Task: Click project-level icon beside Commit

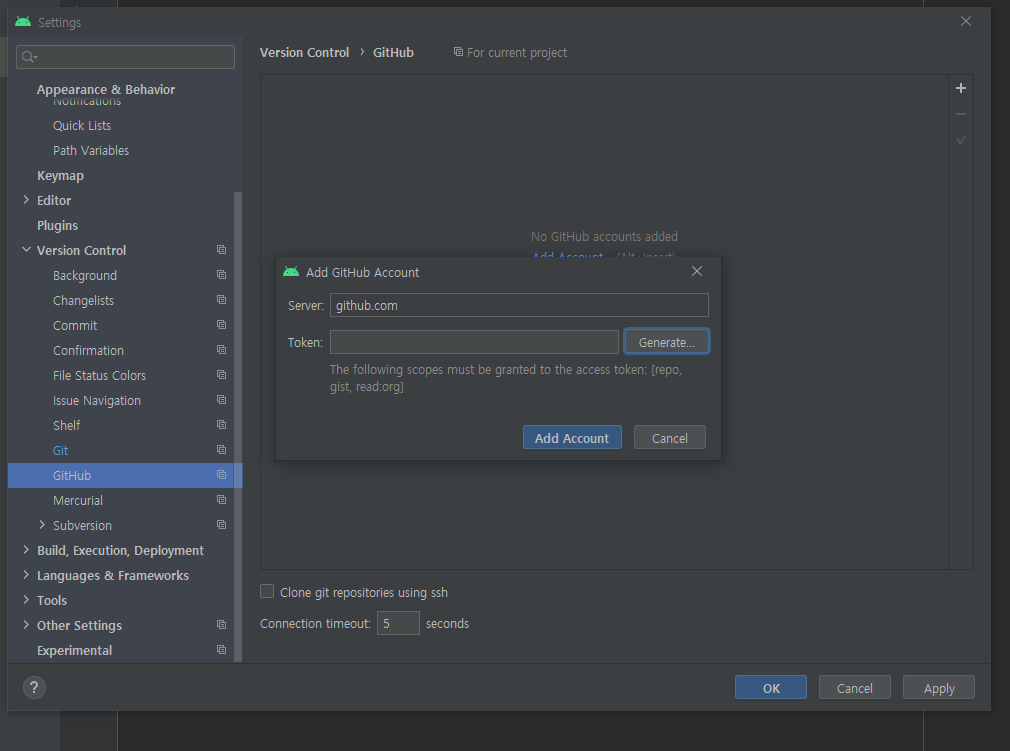Action: (221, 325)
